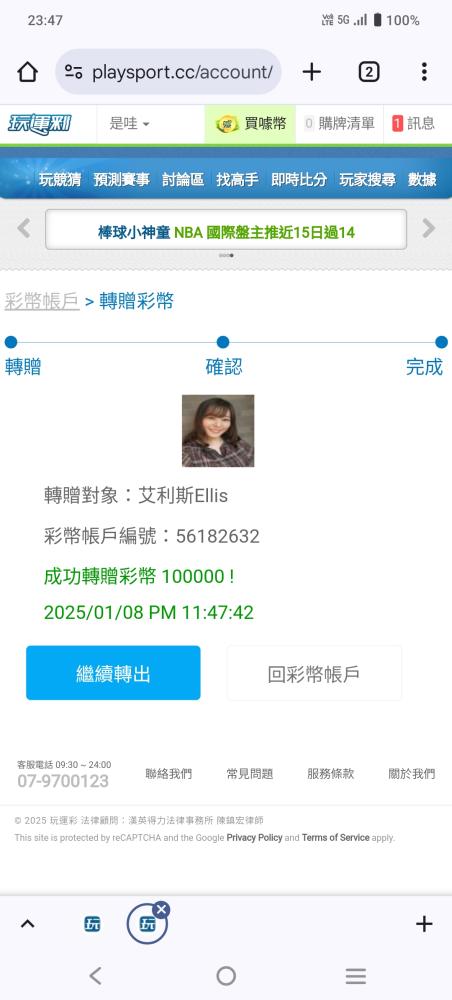Show previous banner with left arrow

point(24,228)
